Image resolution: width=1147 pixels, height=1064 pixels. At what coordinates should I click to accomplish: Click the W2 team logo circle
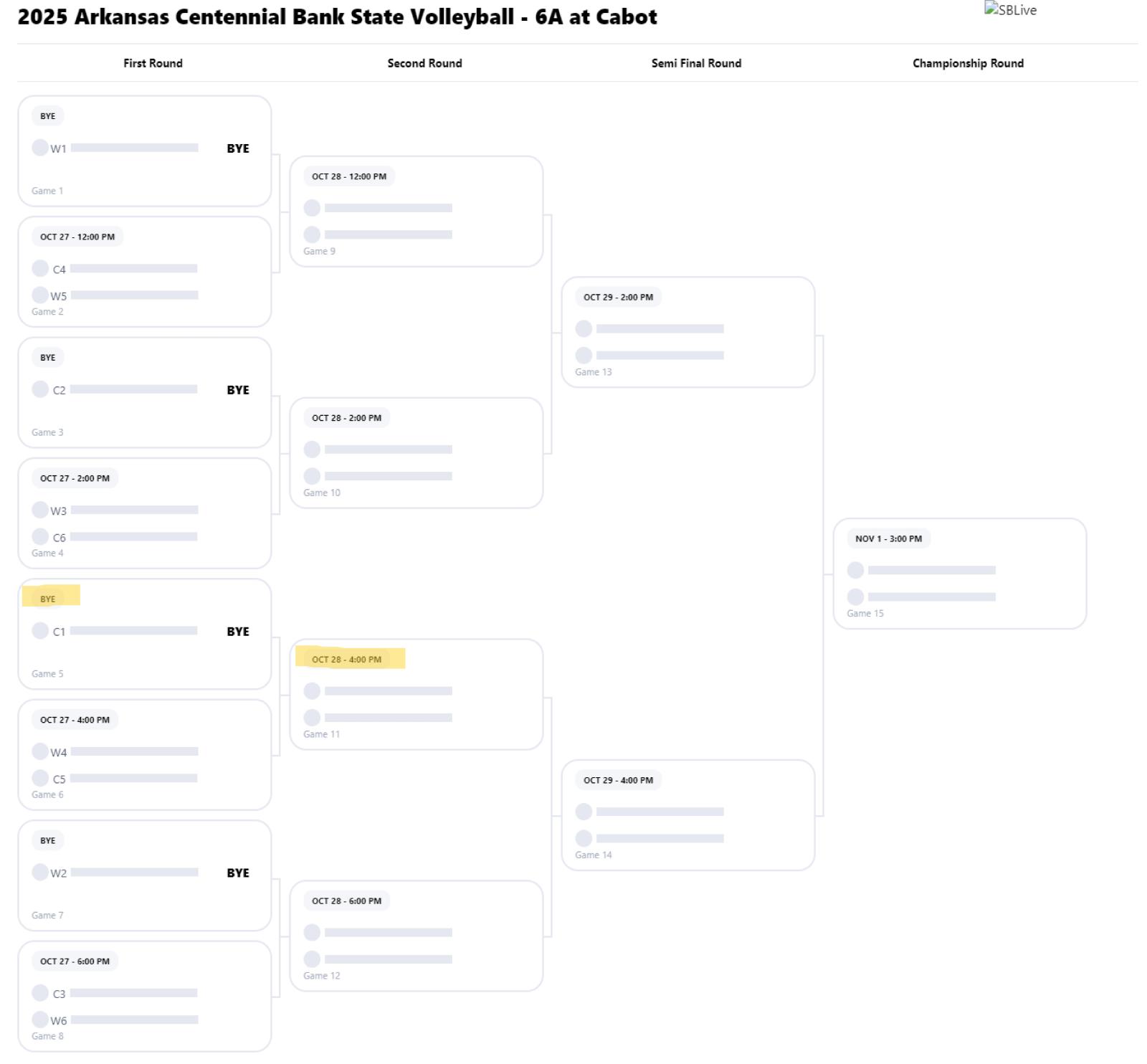(40, 872)
